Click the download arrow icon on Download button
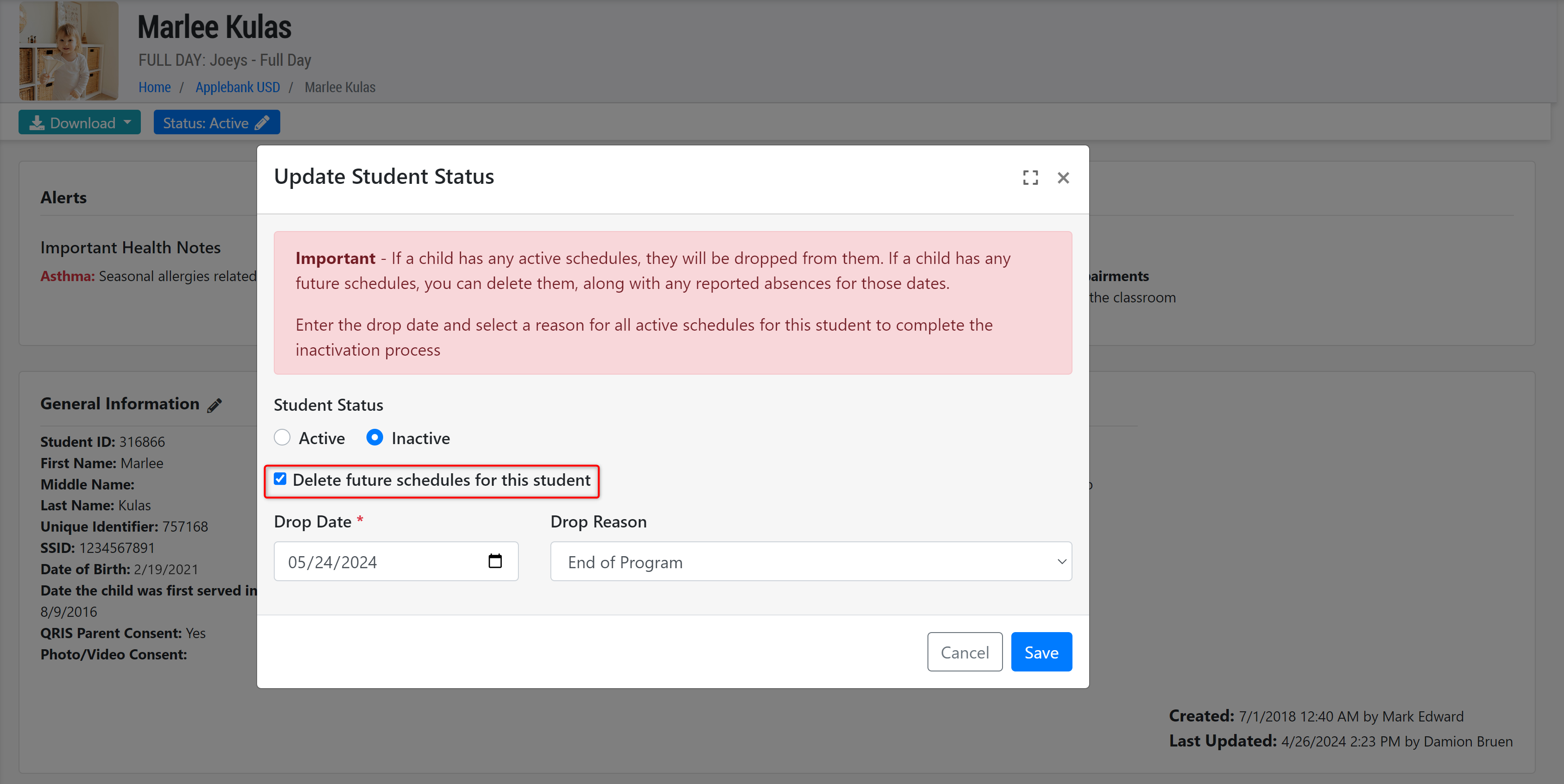This screenshot has height=784, width=1564. coord(37,123)
